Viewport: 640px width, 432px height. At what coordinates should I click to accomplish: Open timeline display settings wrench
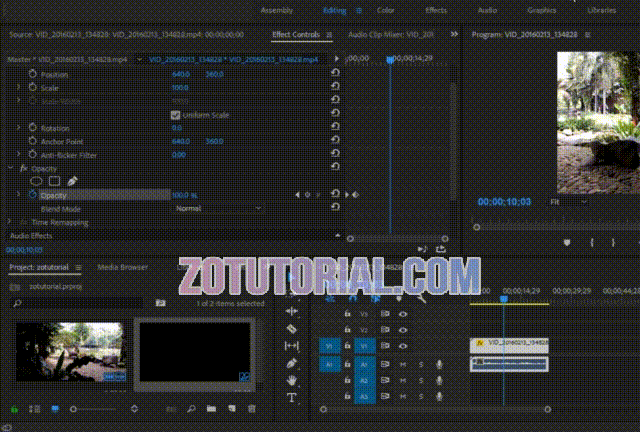tap(421, 298)
